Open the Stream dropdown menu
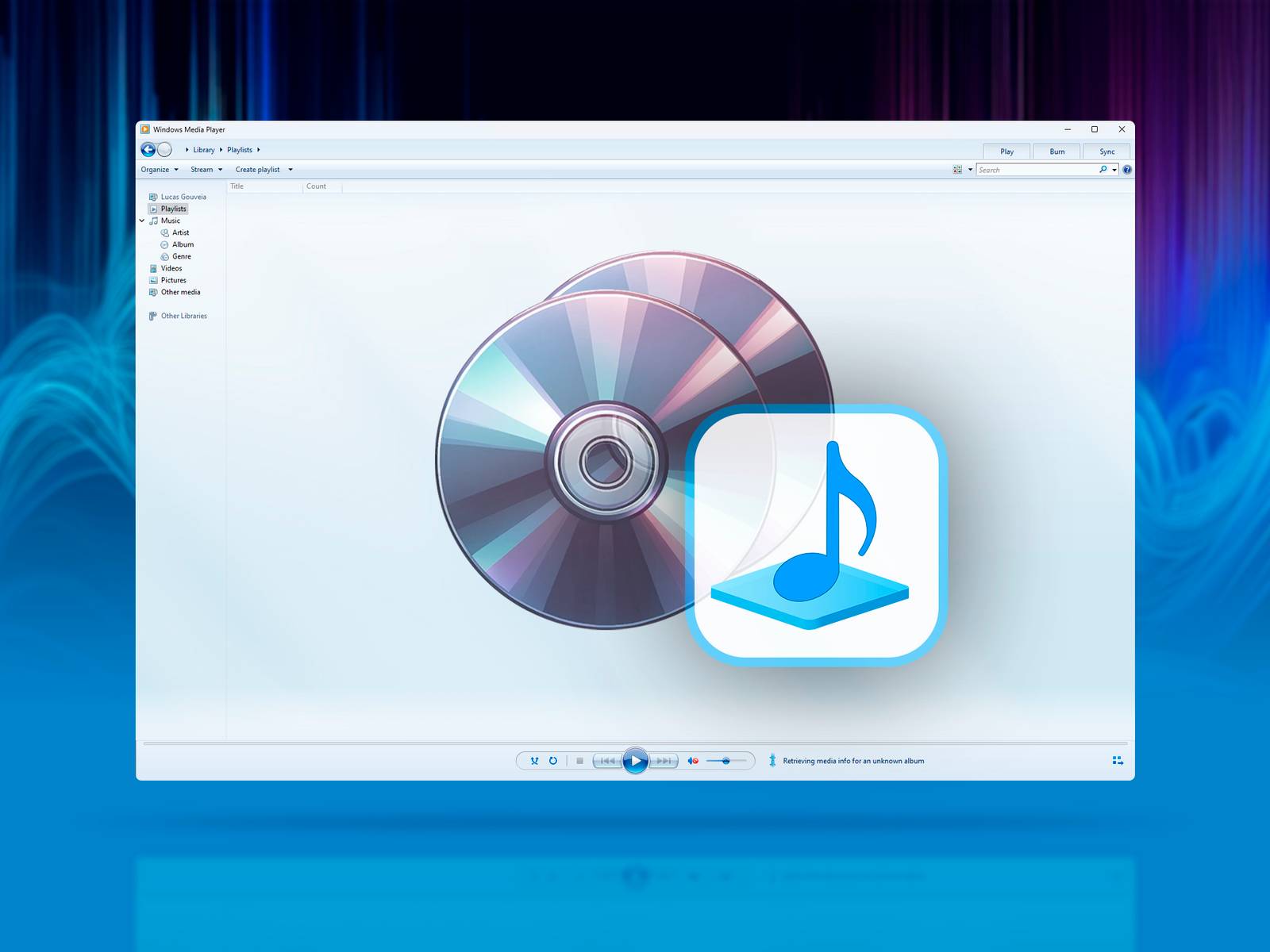The width and height of the screenshot is (1270, 952). [206, 170]
